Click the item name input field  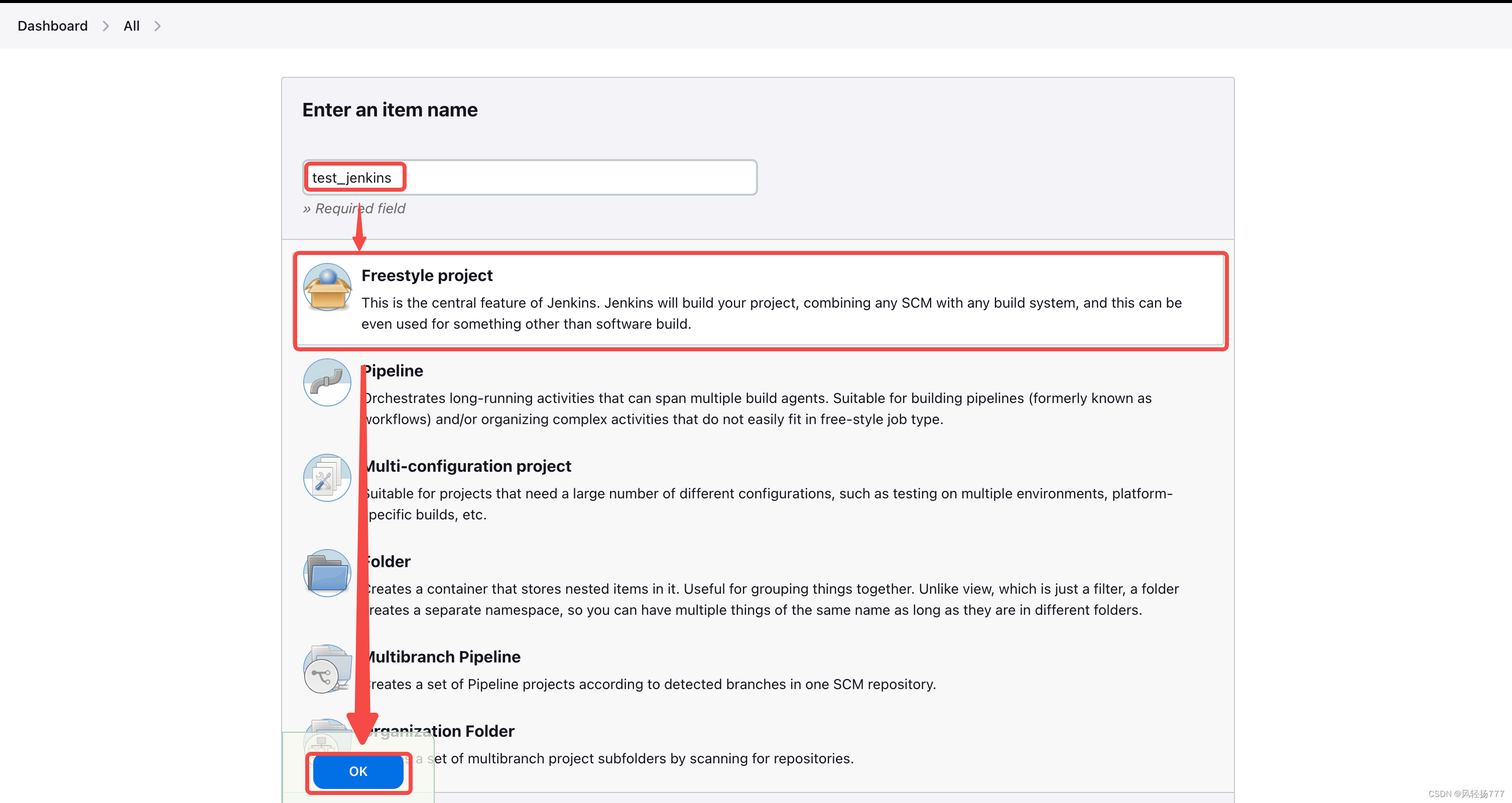click(530, 177)
